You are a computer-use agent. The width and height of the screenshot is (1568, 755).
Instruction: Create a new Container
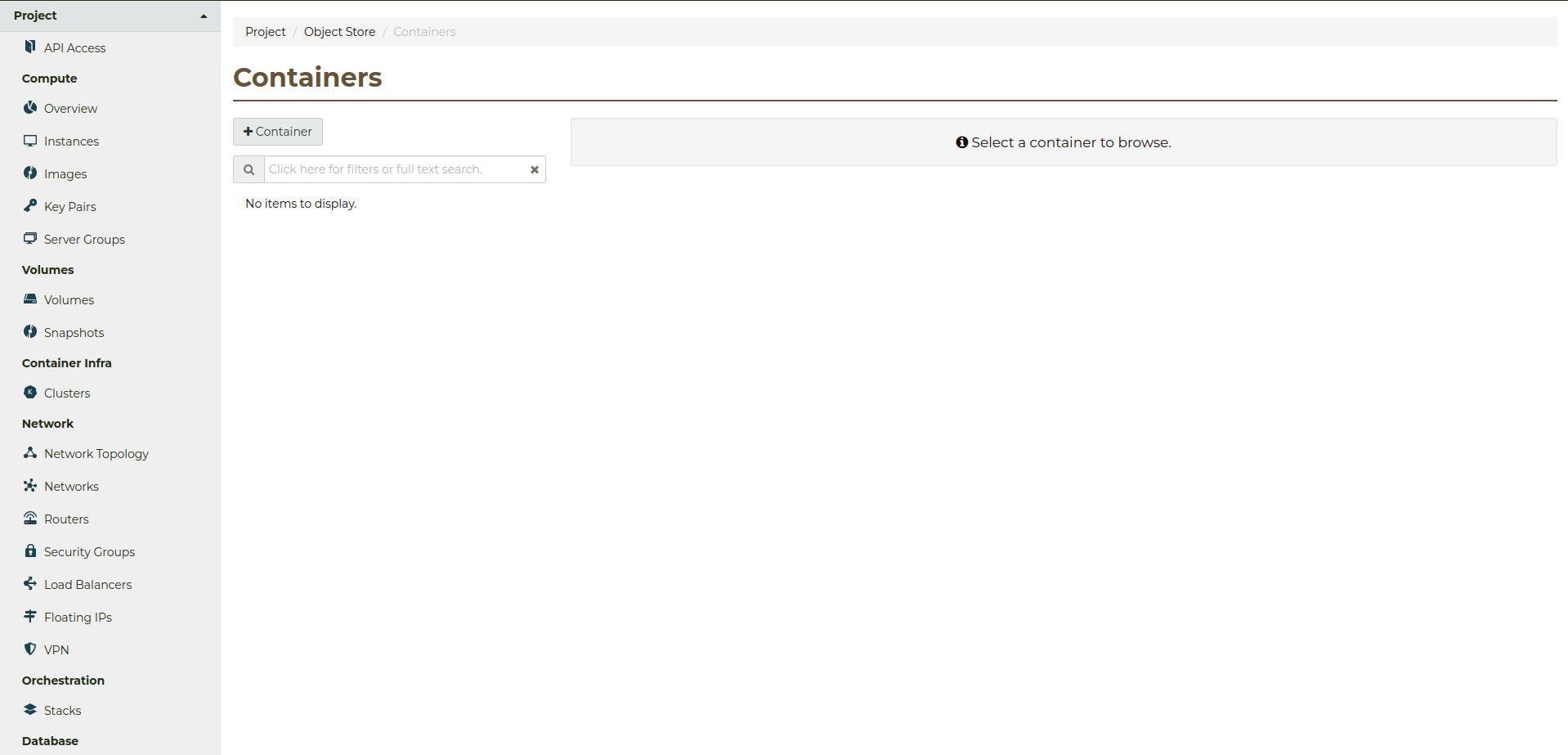277,131
